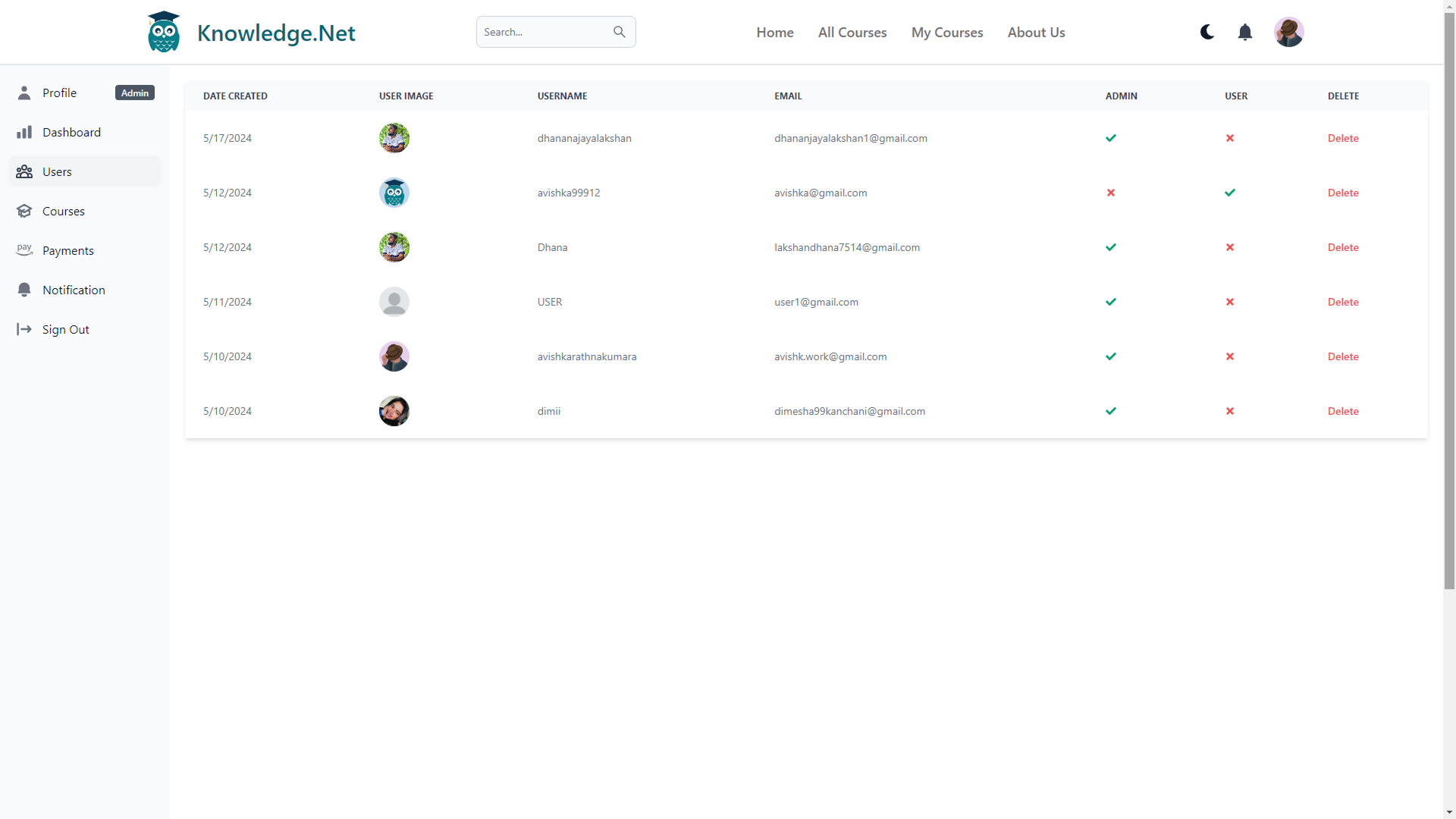
Task: Open the notification bell in the top bar
Action: pos(1245,32)
